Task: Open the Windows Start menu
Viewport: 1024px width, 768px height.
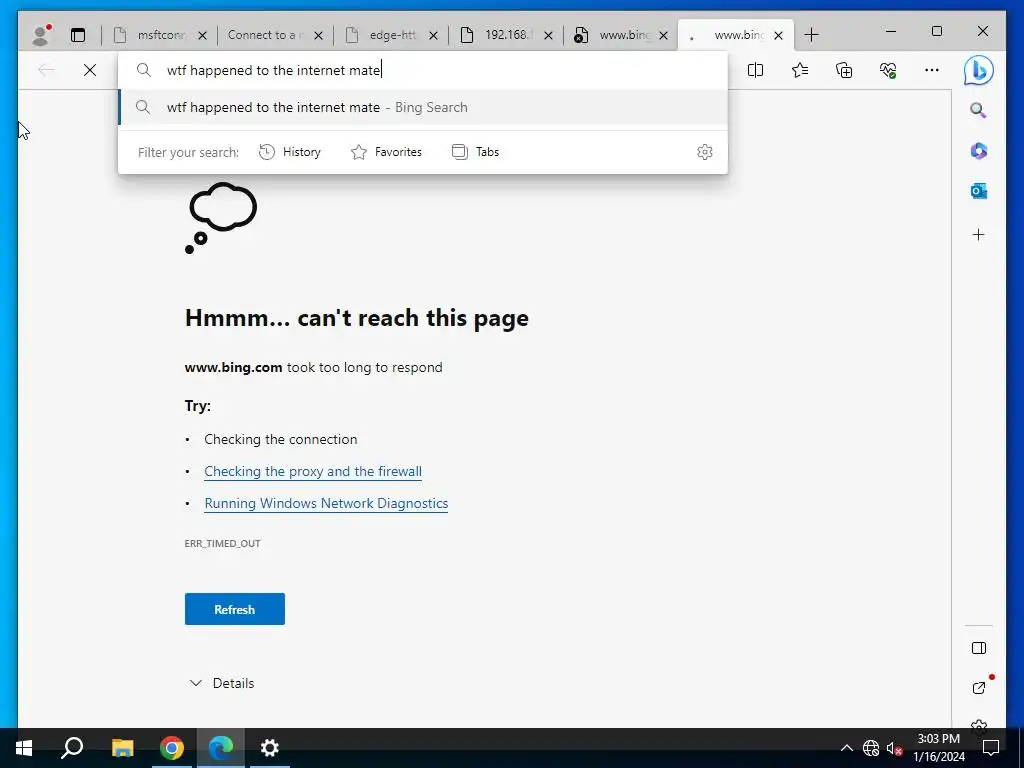Action: (24, 748)
